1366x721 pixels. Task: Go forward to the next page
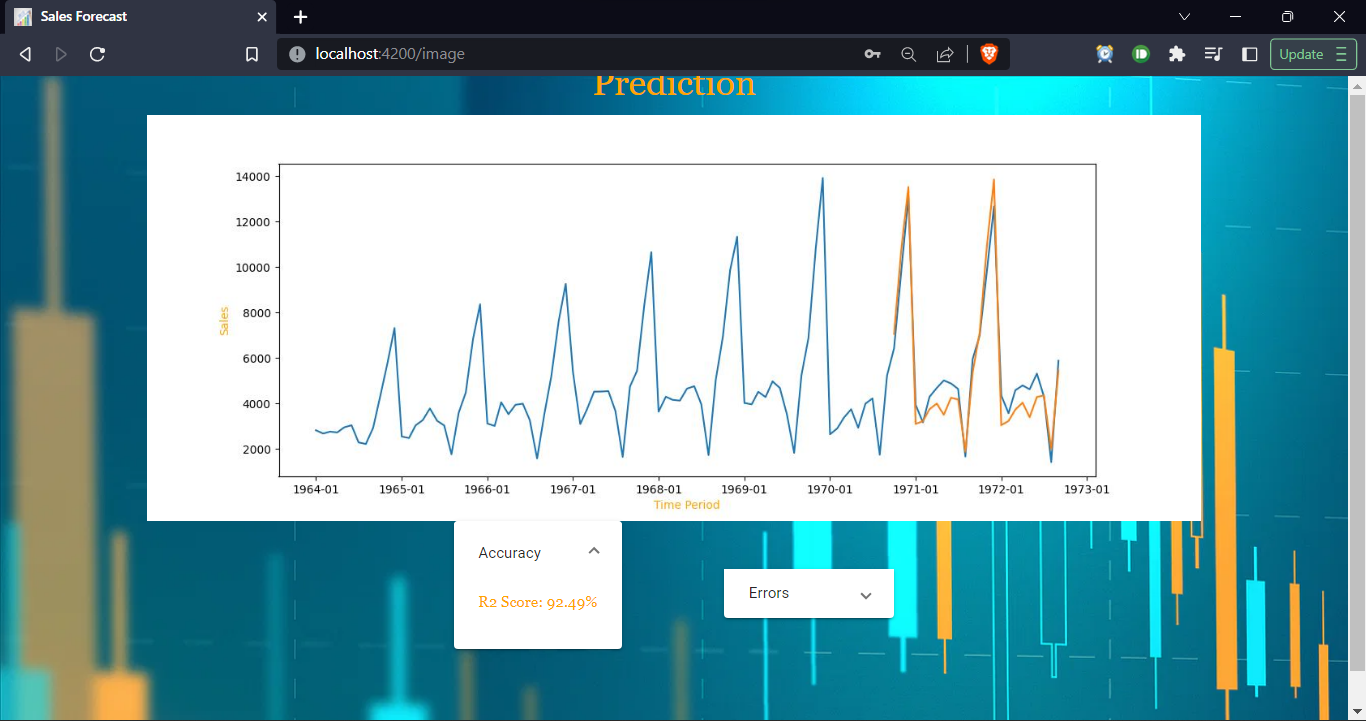(61, 54)
